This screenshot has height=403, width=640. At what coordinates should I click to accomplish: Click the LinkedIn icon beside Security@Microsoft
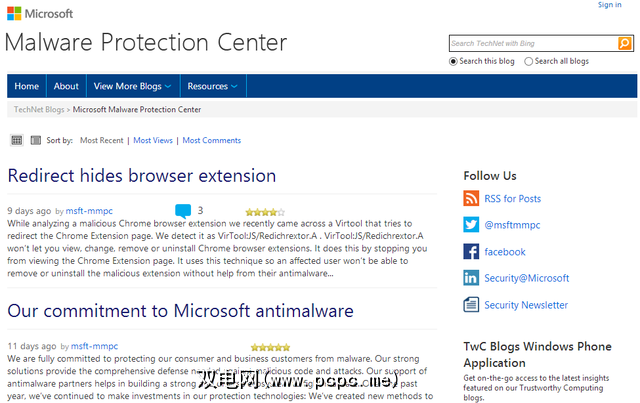[x=472, y=279]
